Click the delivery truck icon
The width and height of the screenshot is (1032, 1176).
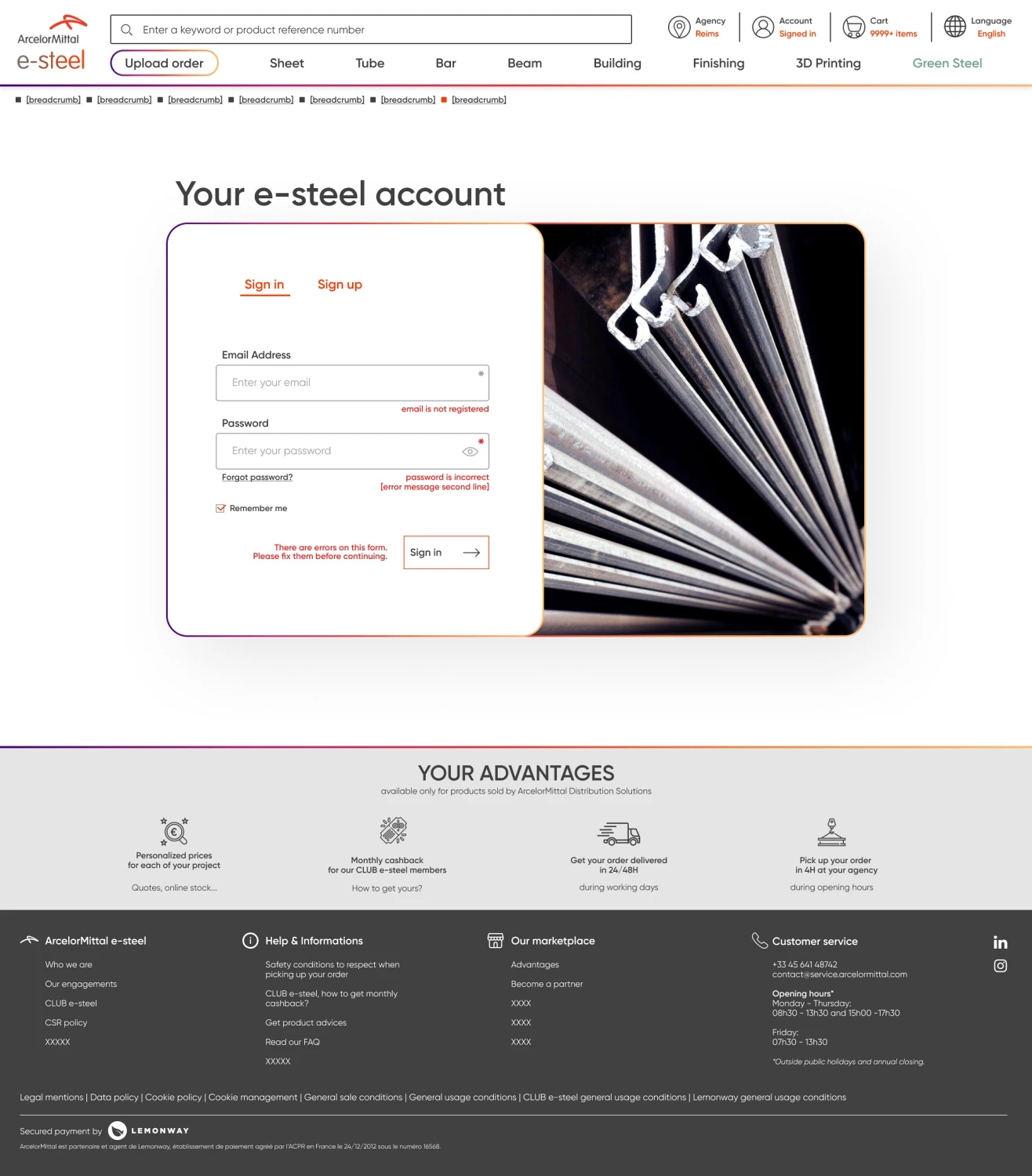[619, 834]
